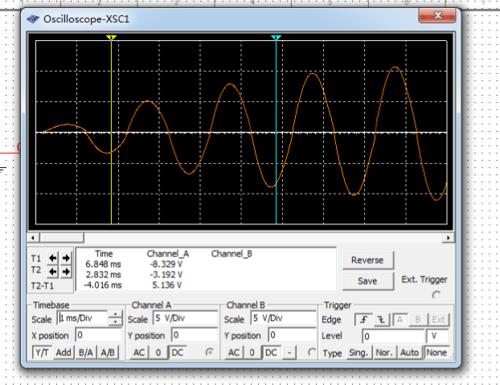Click the trigger Level input field
Screen dimensions: 500x385
[x=393, y=336]
